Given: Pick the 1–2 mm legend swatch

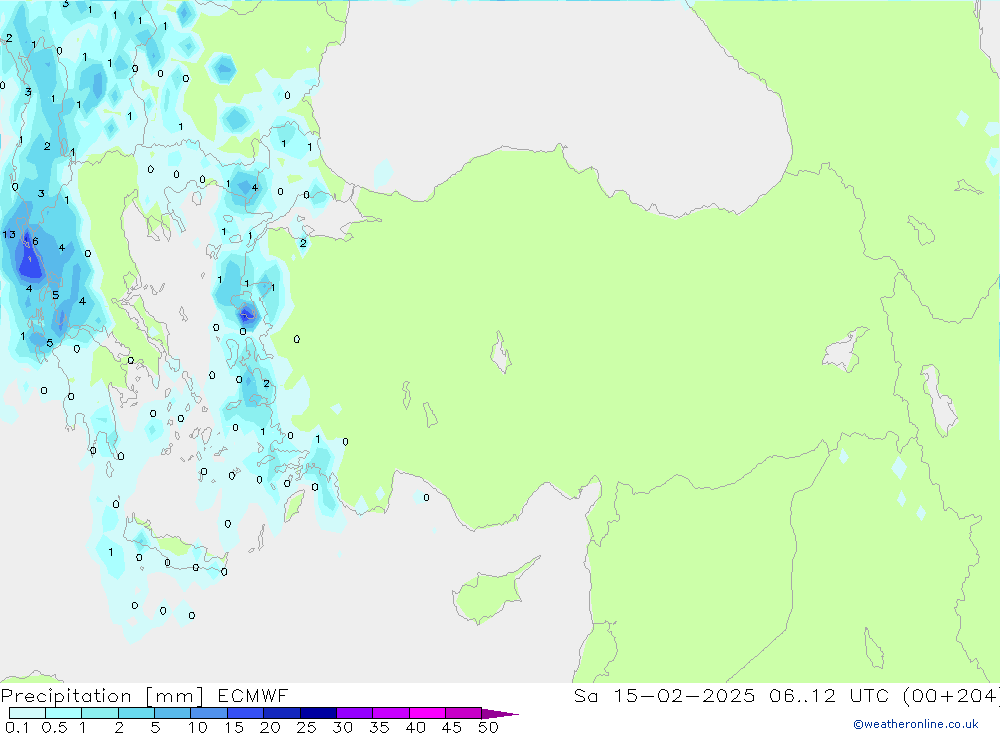Looking at the screenshot, I should 100,713.
